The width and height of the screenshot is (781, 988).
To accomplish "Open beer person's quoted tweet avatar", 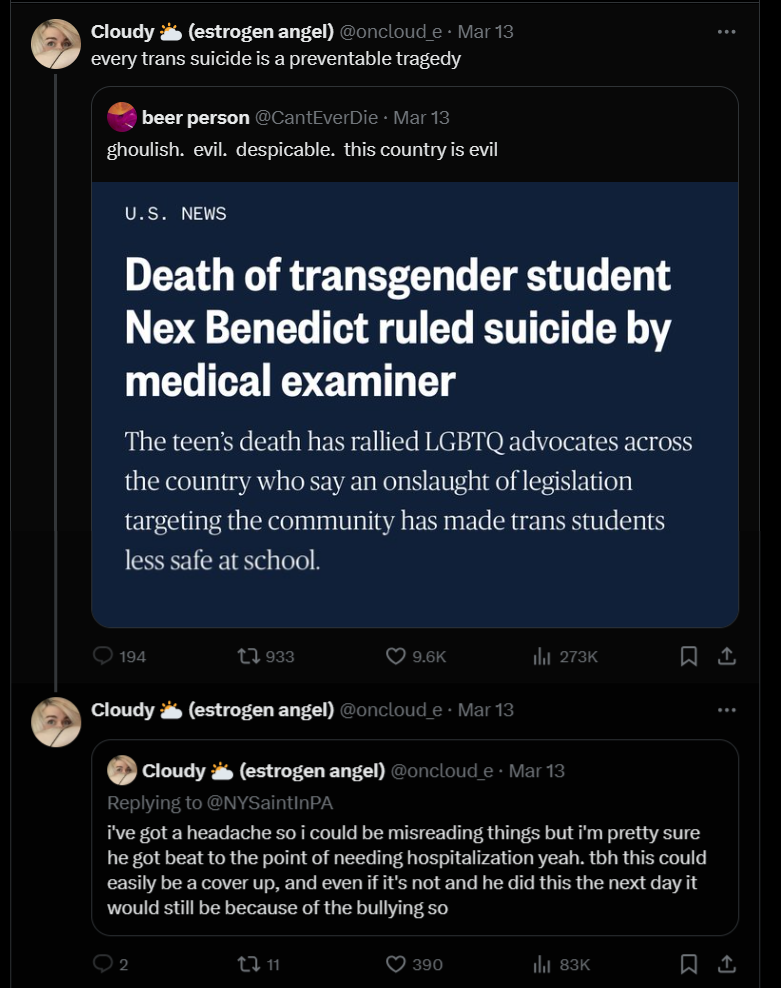I will click(x=122, y=117).
